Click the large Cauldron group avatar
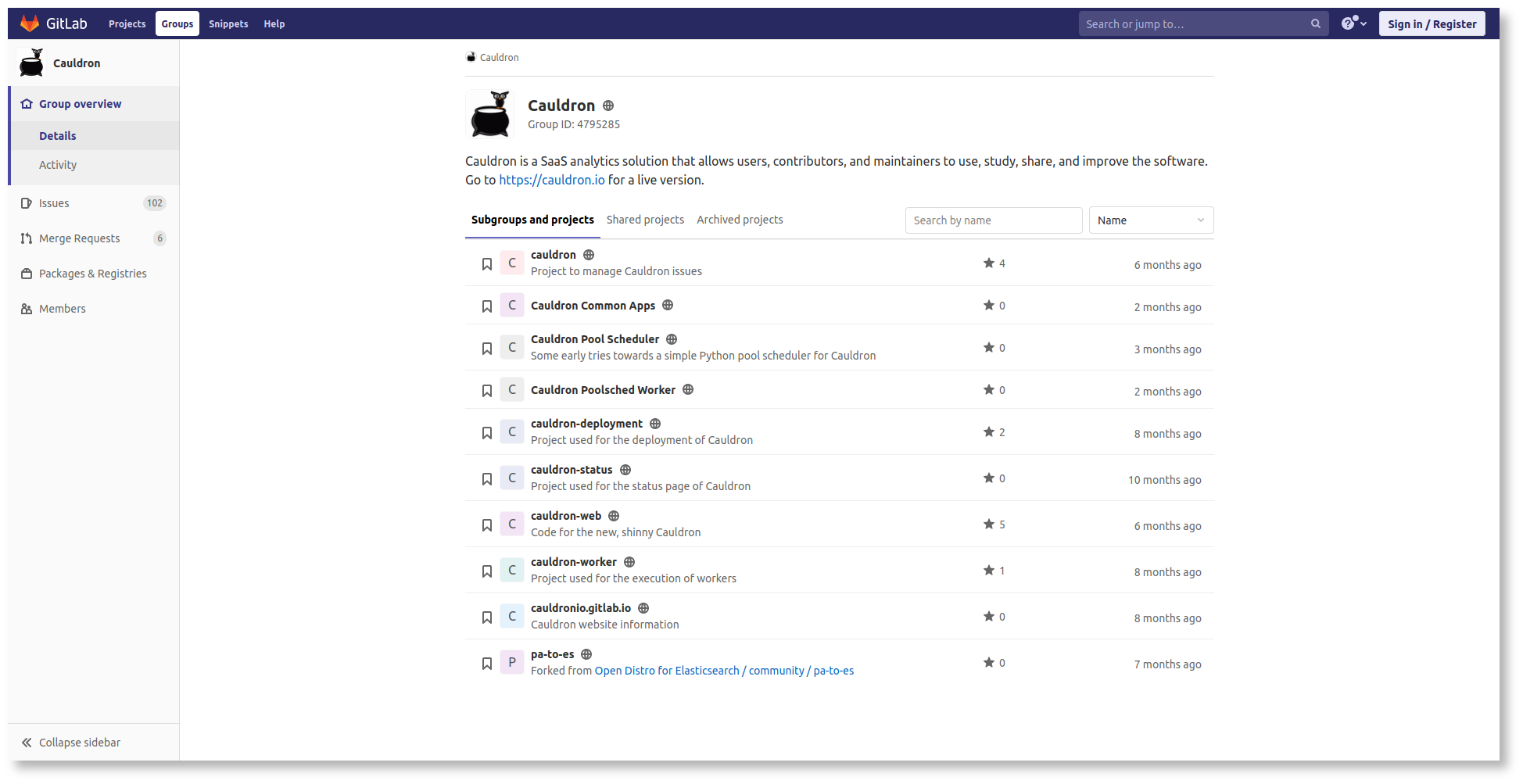This screenshot has width=1523, height=784. 490,113
